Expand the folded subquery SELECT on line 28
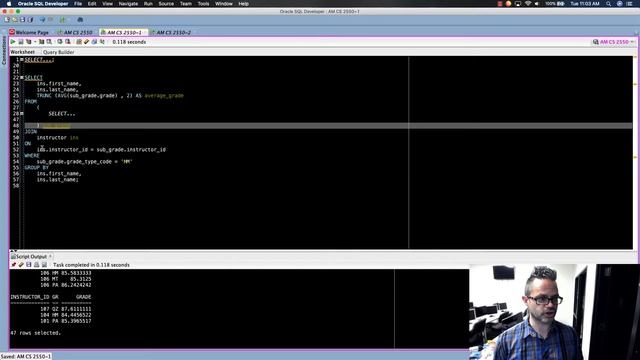The image size is (640, 360). pos(22,113)
